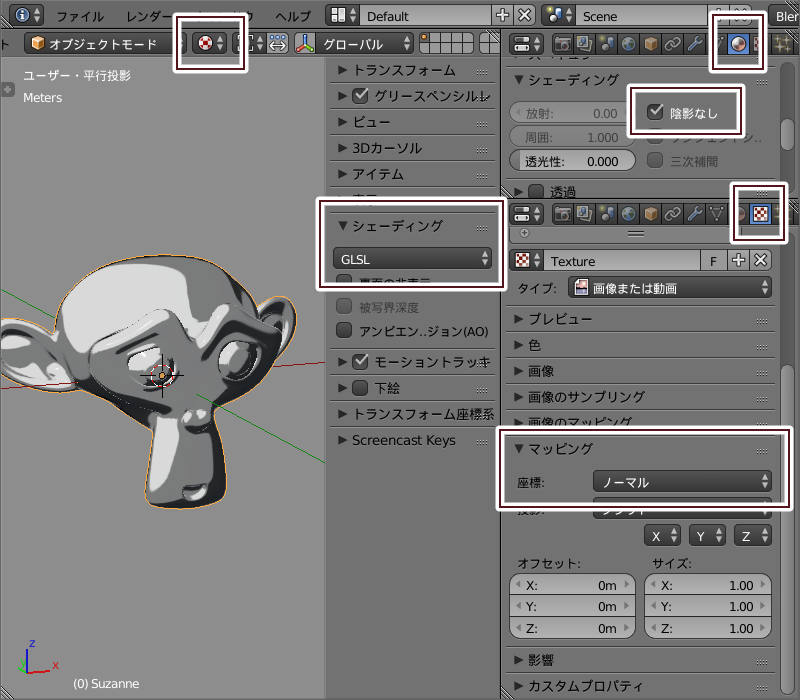The height and width of the screenshot is (700, 800).
Task: Open the 座標 ノーマル dropdown
Action: tap(682, 482)
